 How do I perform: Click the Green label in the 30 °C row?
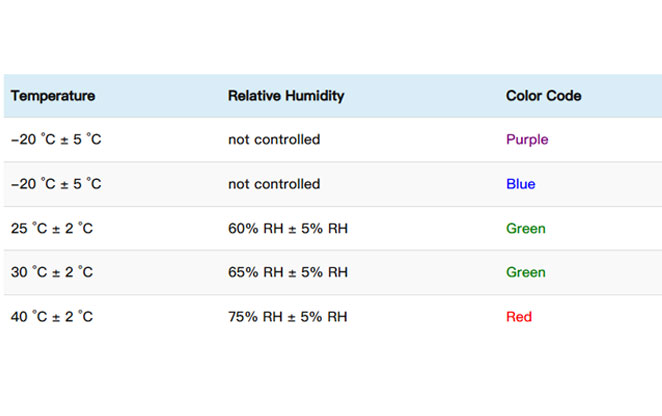pyautogui.click(x=526, y=272)
